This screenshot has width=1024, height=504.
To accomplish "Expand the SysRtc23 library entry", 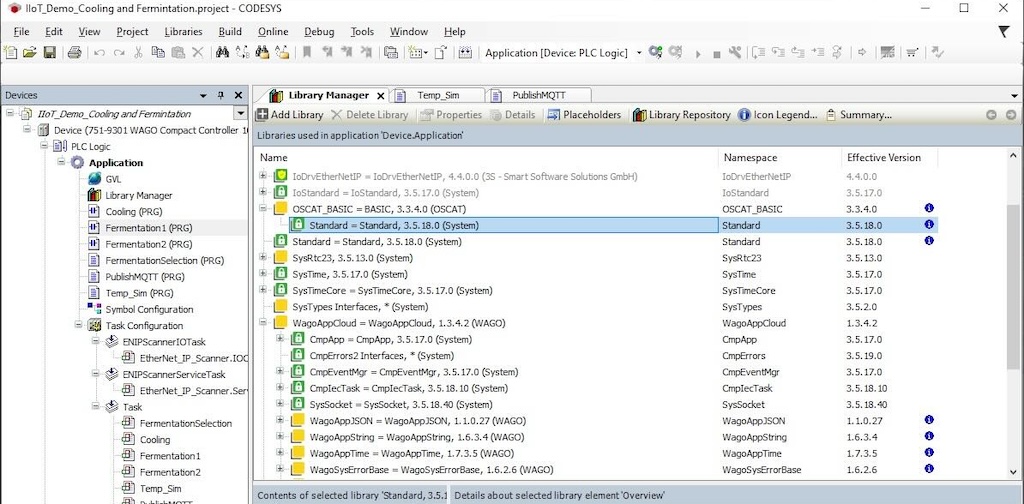I will tap(264, 258).
